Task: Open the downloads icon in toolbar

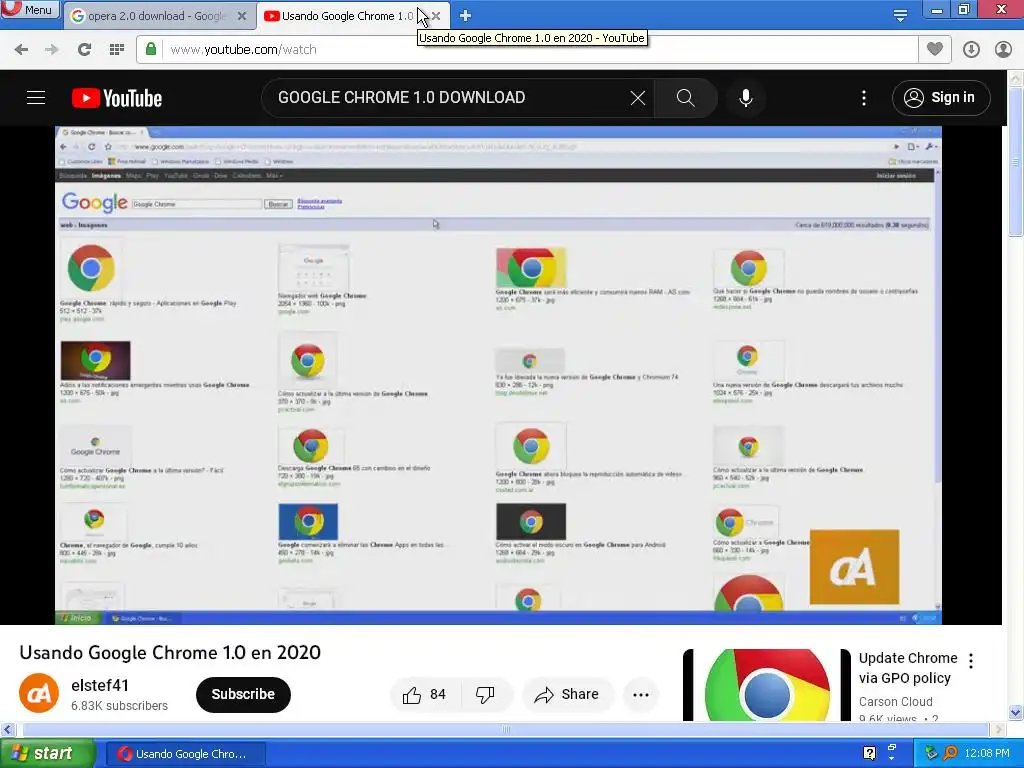Action: tap(971, 50)
